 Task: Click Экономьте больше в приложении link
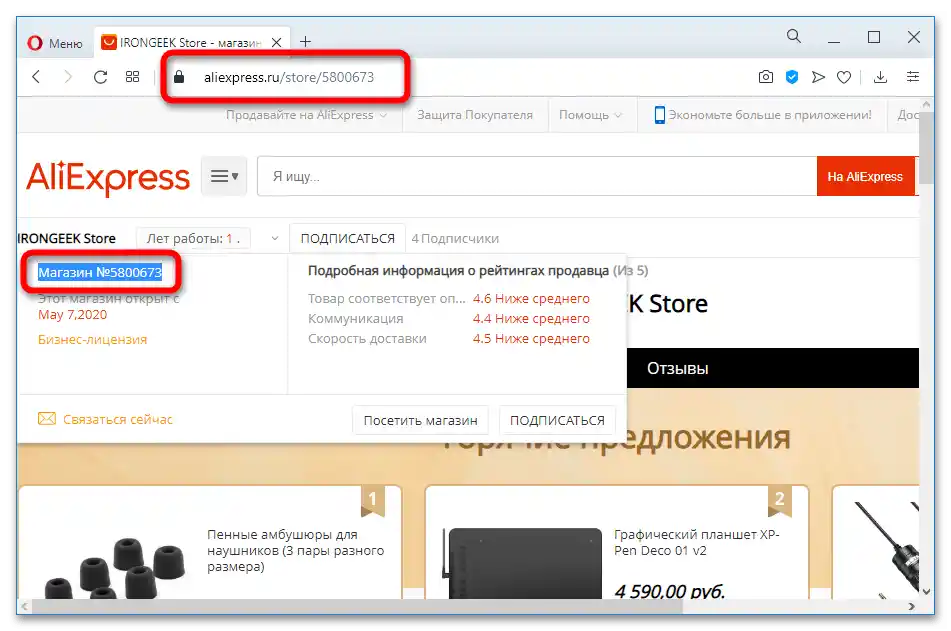click(770, 115)
